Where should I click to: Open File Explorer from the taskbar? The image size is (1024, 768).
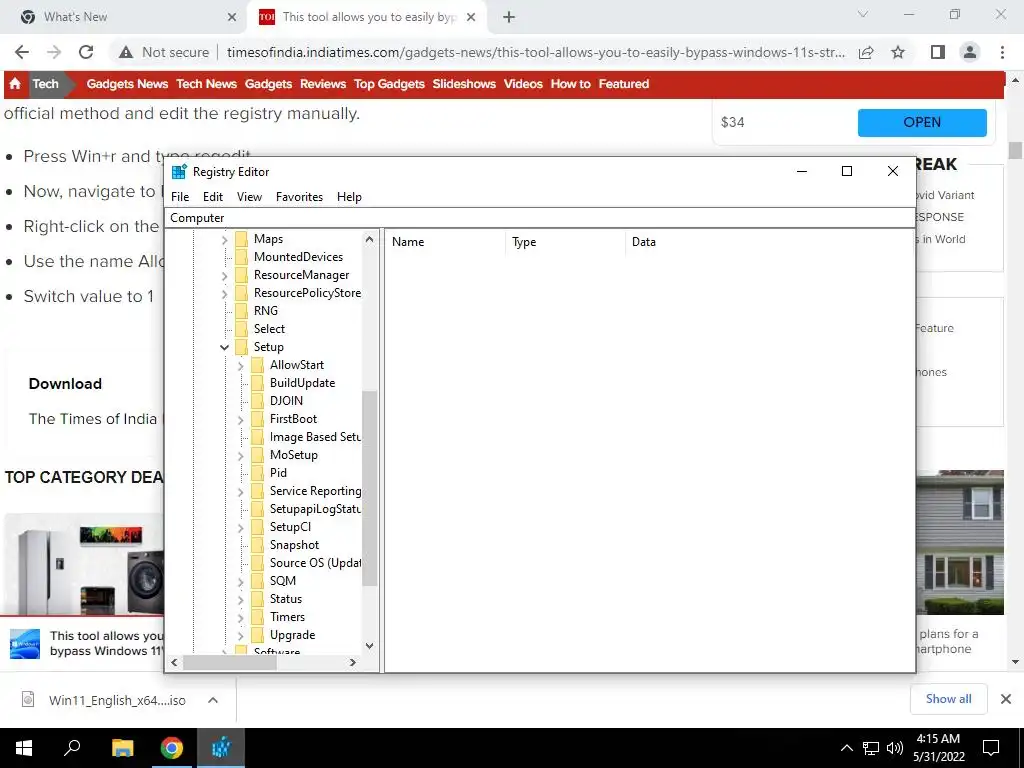122,748
